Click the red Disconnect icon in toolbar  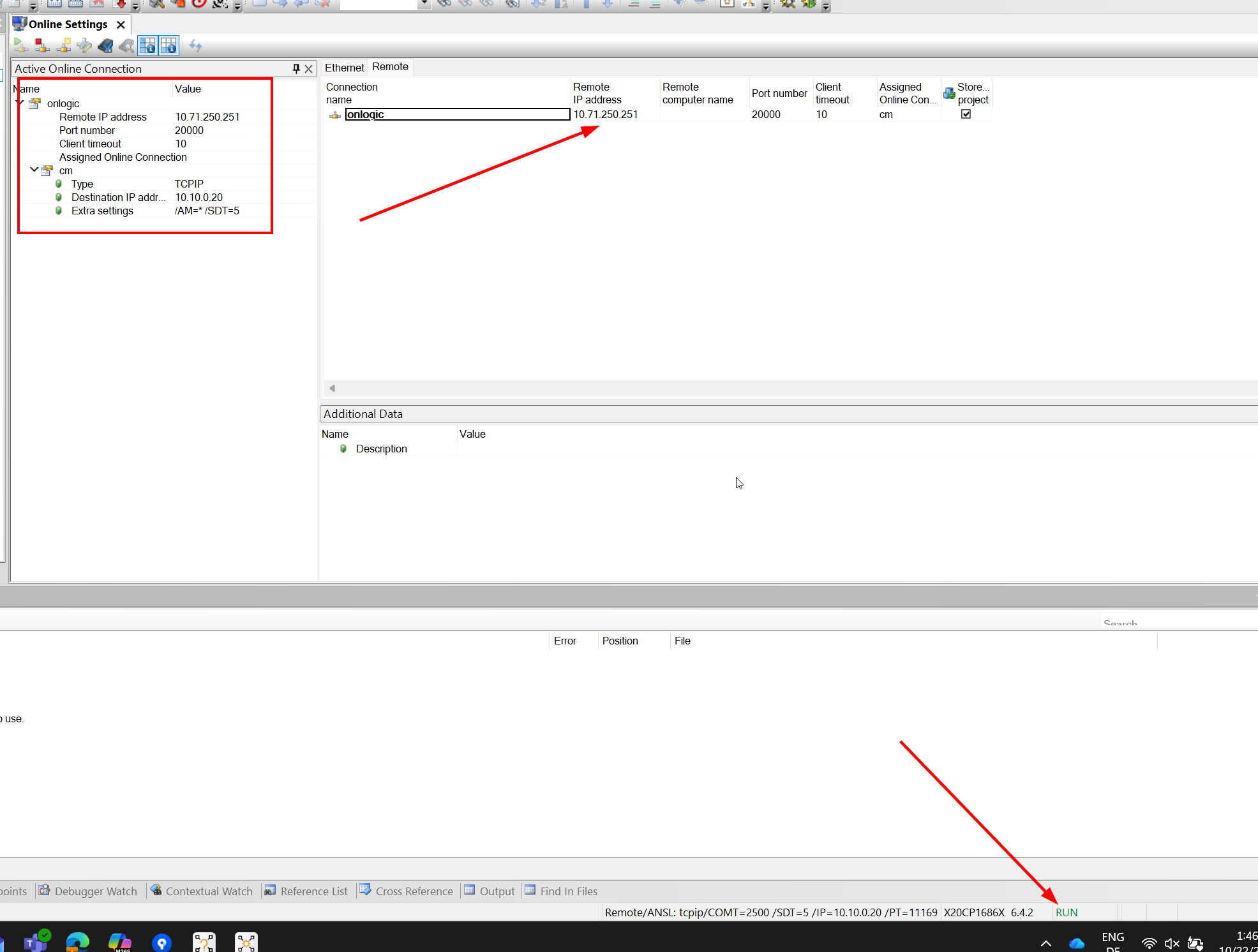click(42, 45)
